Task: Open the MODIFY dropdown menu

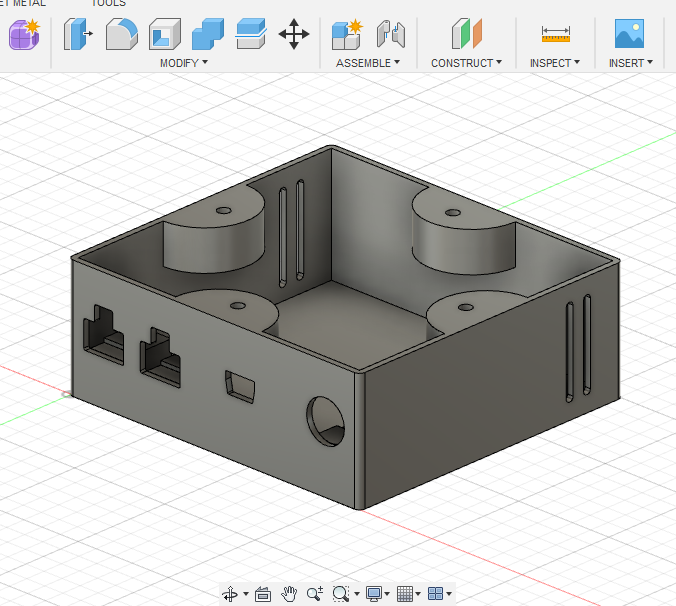Action: click(184, 63)
